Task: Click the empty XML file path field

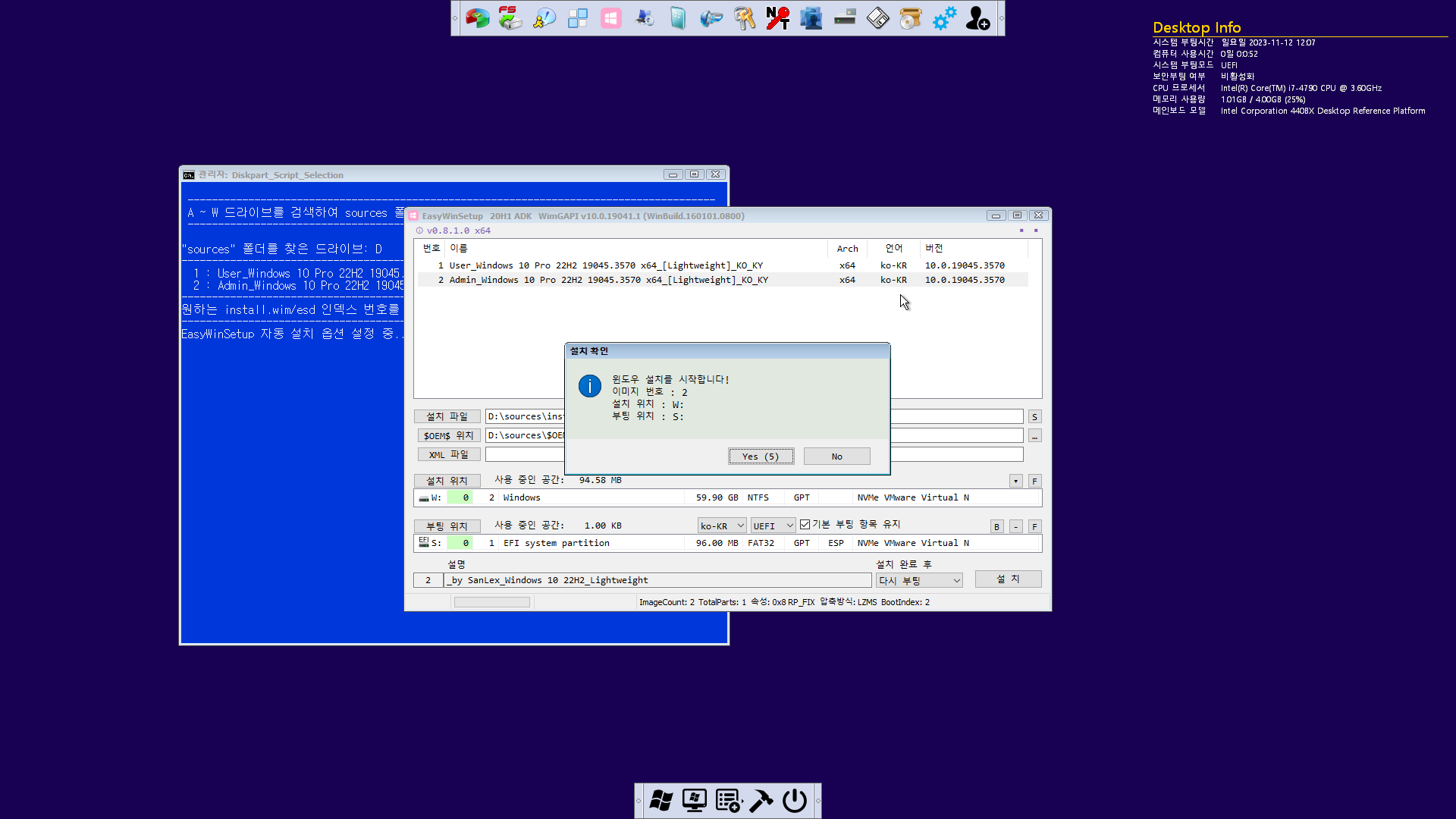Action: [754, 454]
